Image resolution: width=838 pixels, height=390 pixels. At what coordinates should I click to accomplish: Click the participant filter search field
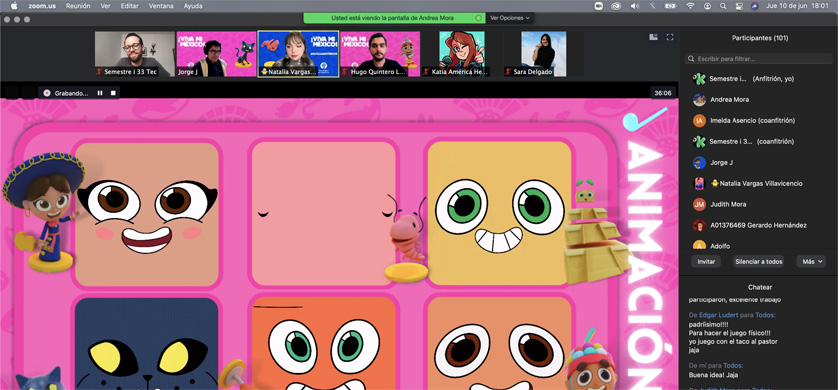pos(758,59)
